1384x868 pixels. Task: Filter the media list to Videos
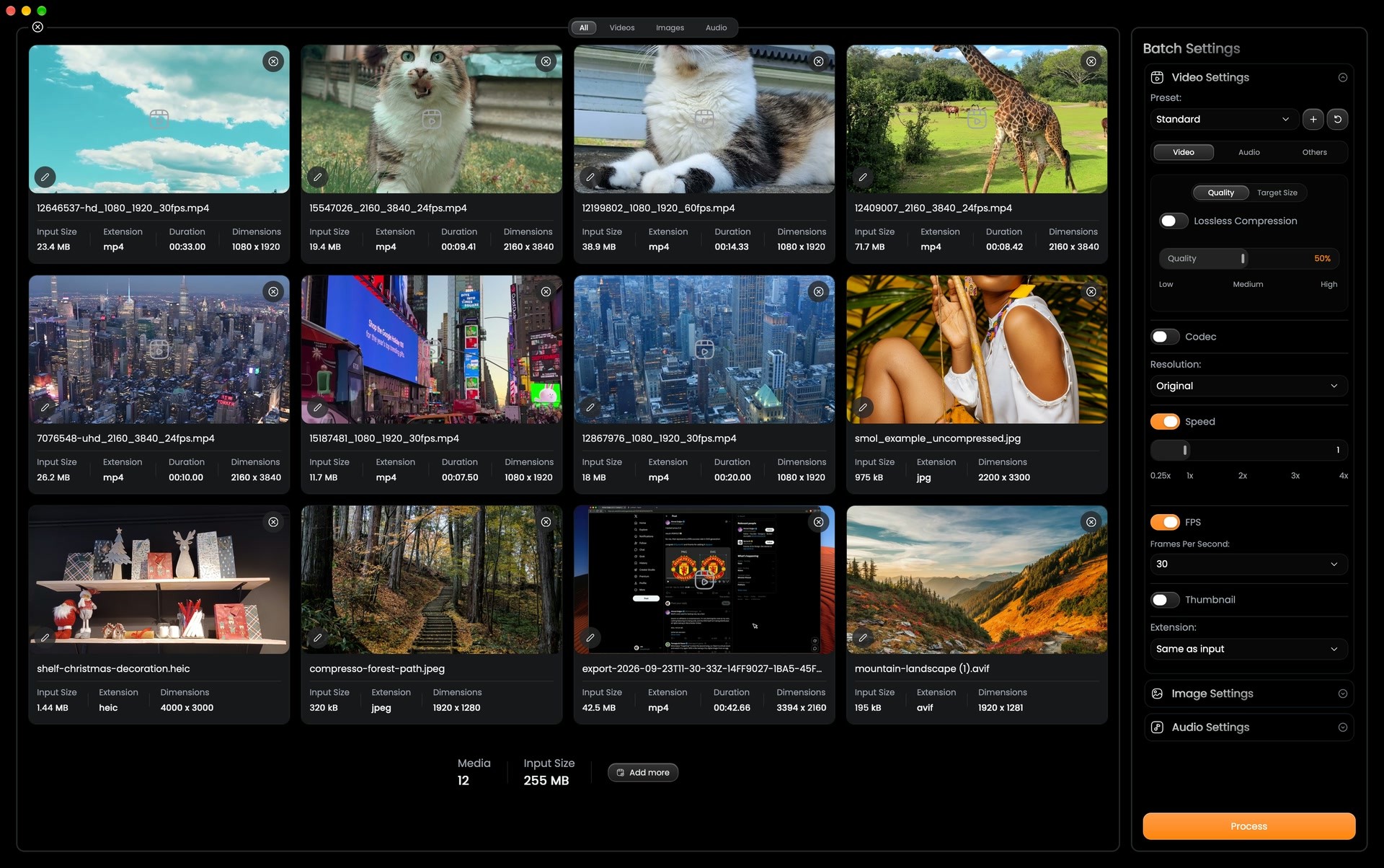click(x=622, y=27)
